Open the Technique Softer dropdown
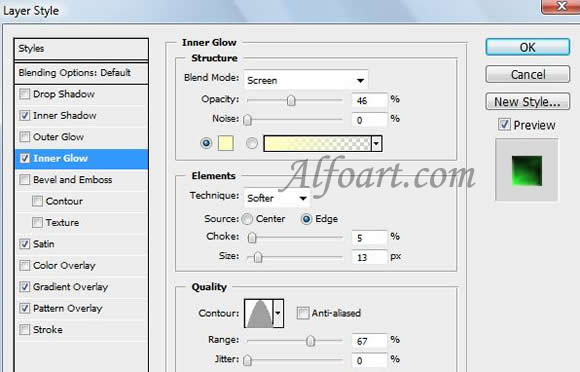 (x=277, y=198)
